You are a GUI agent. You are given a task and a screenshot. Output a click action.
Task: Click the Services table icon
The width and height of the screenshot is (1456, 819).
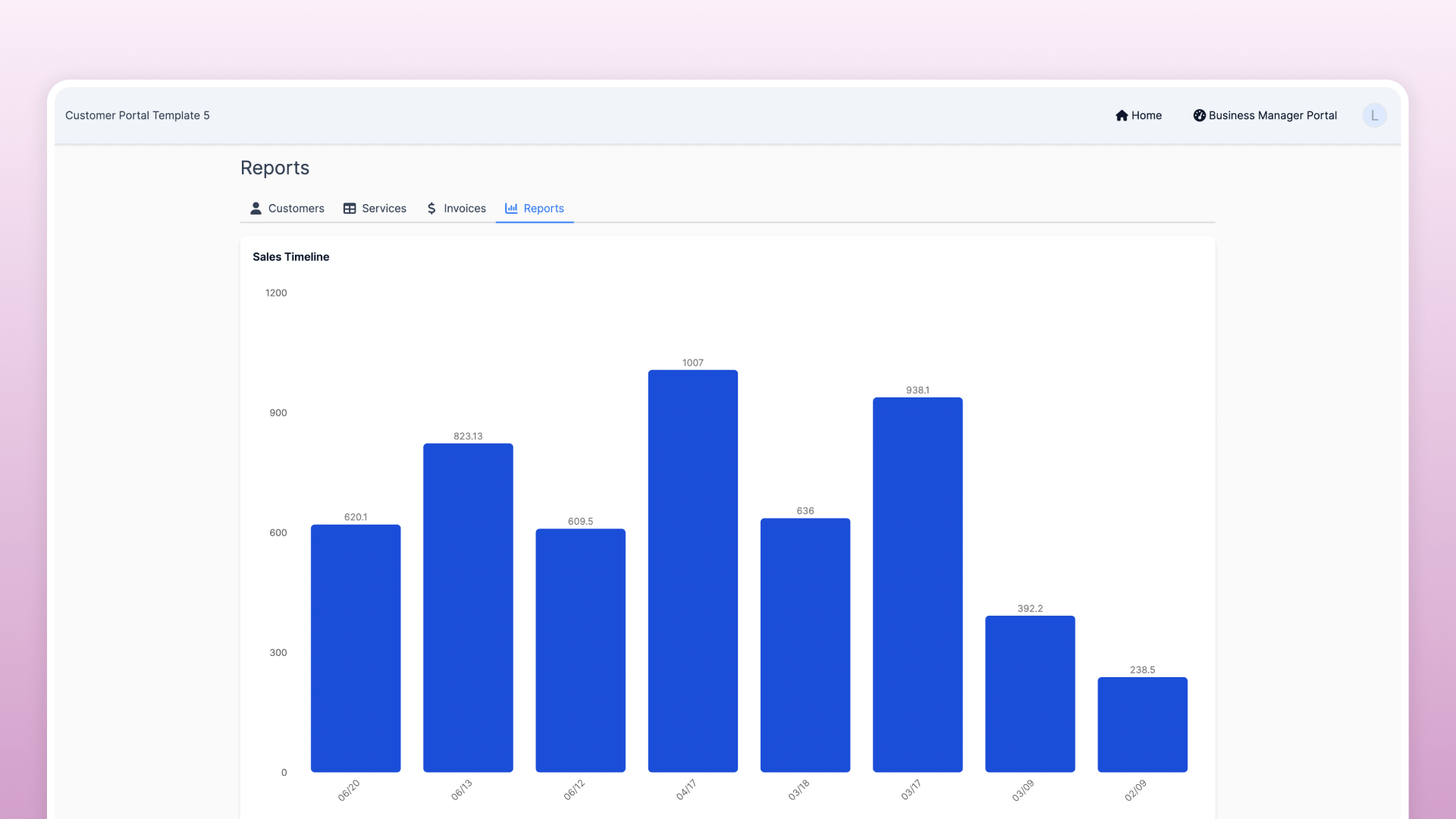(350, 208)
